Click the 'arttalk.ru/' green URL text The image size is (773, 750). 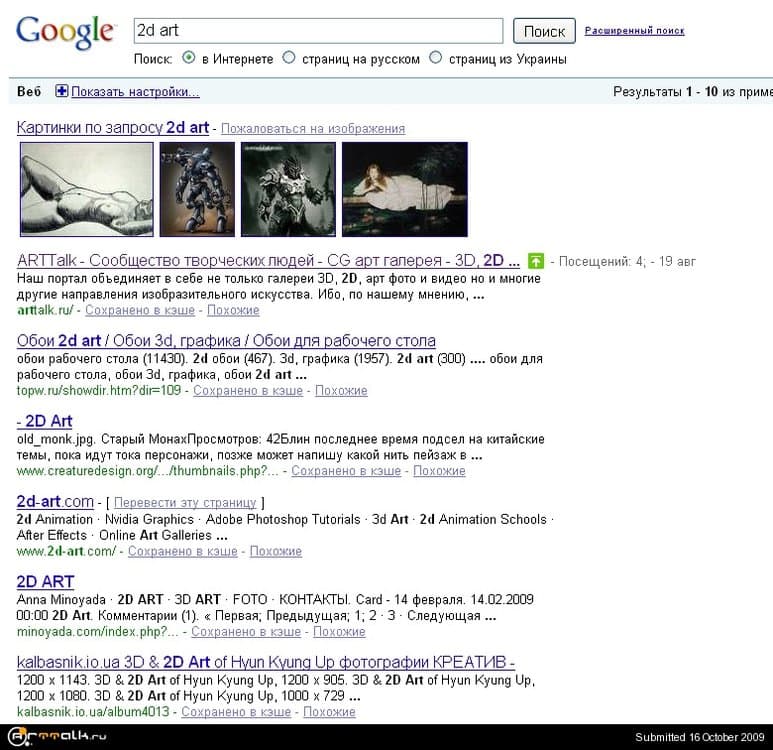(45, 310)
